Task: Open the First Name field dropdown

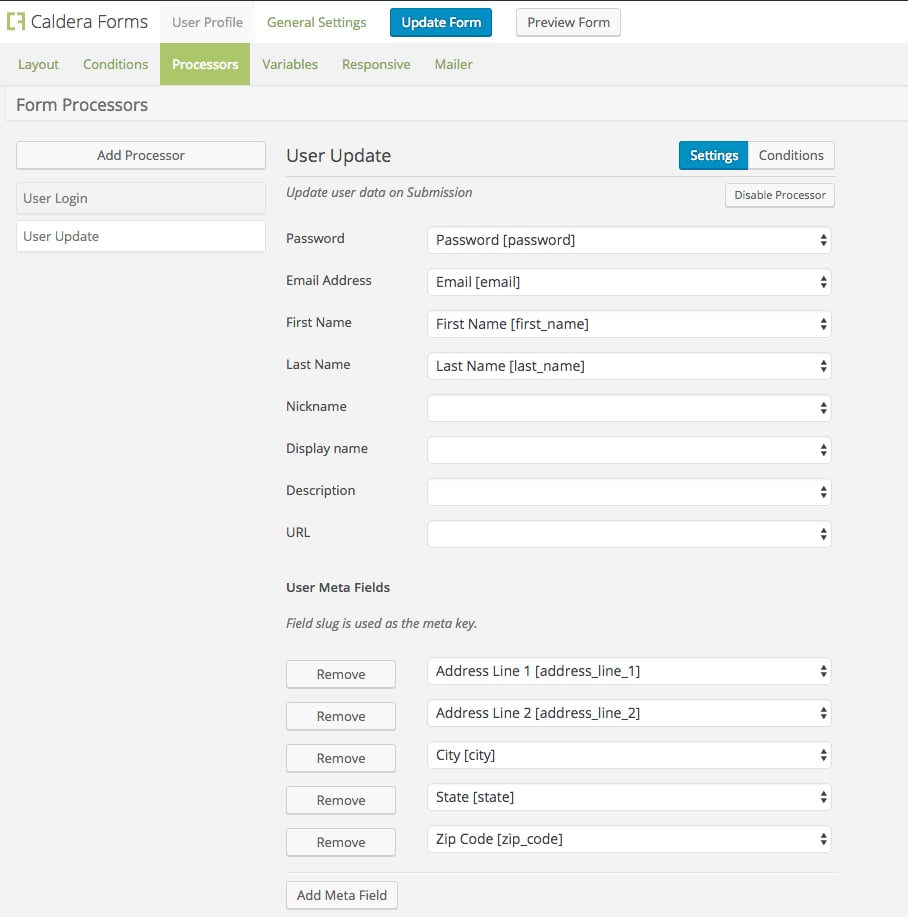Action: pos(629,324)
